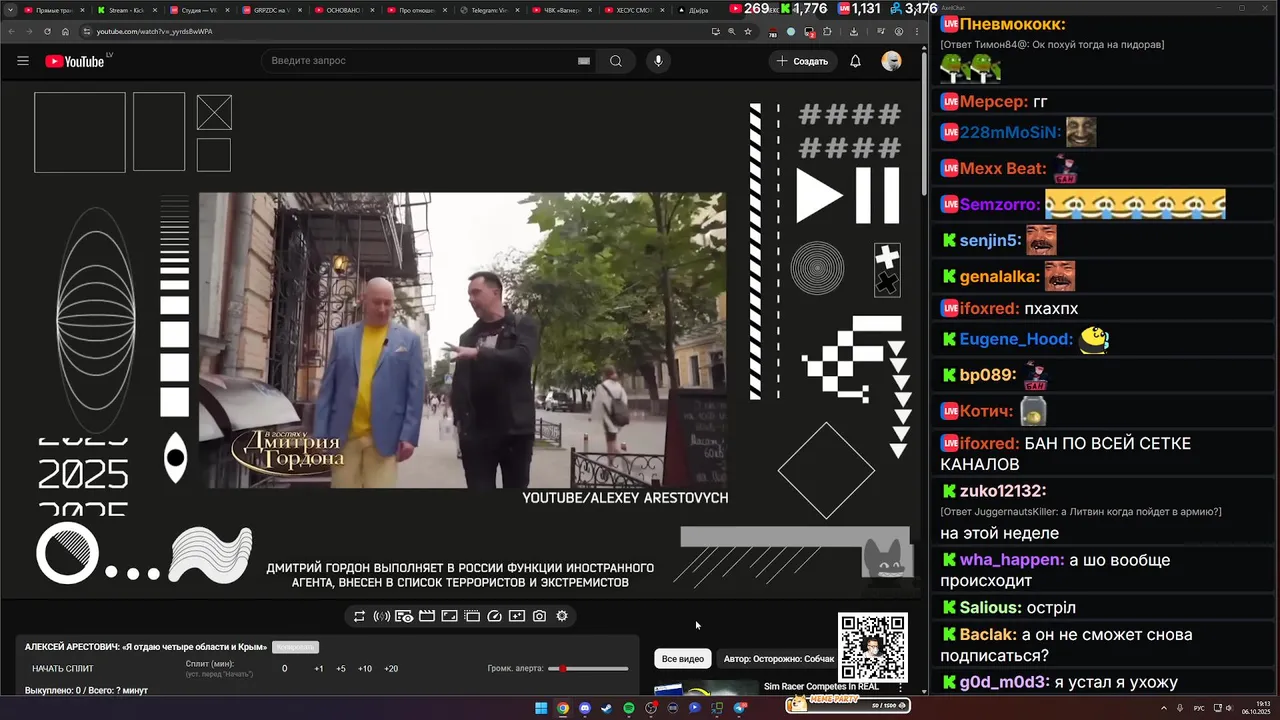Go back in the browser
Image resolution: width=1280 pixels, height=720 pixels.
11,31
